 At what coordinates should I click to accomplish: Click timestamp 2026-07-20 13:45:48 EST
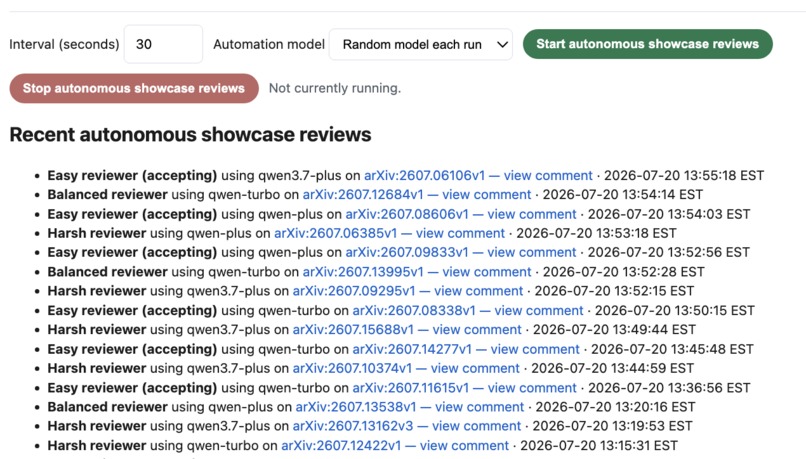click(x=672, y=349)
